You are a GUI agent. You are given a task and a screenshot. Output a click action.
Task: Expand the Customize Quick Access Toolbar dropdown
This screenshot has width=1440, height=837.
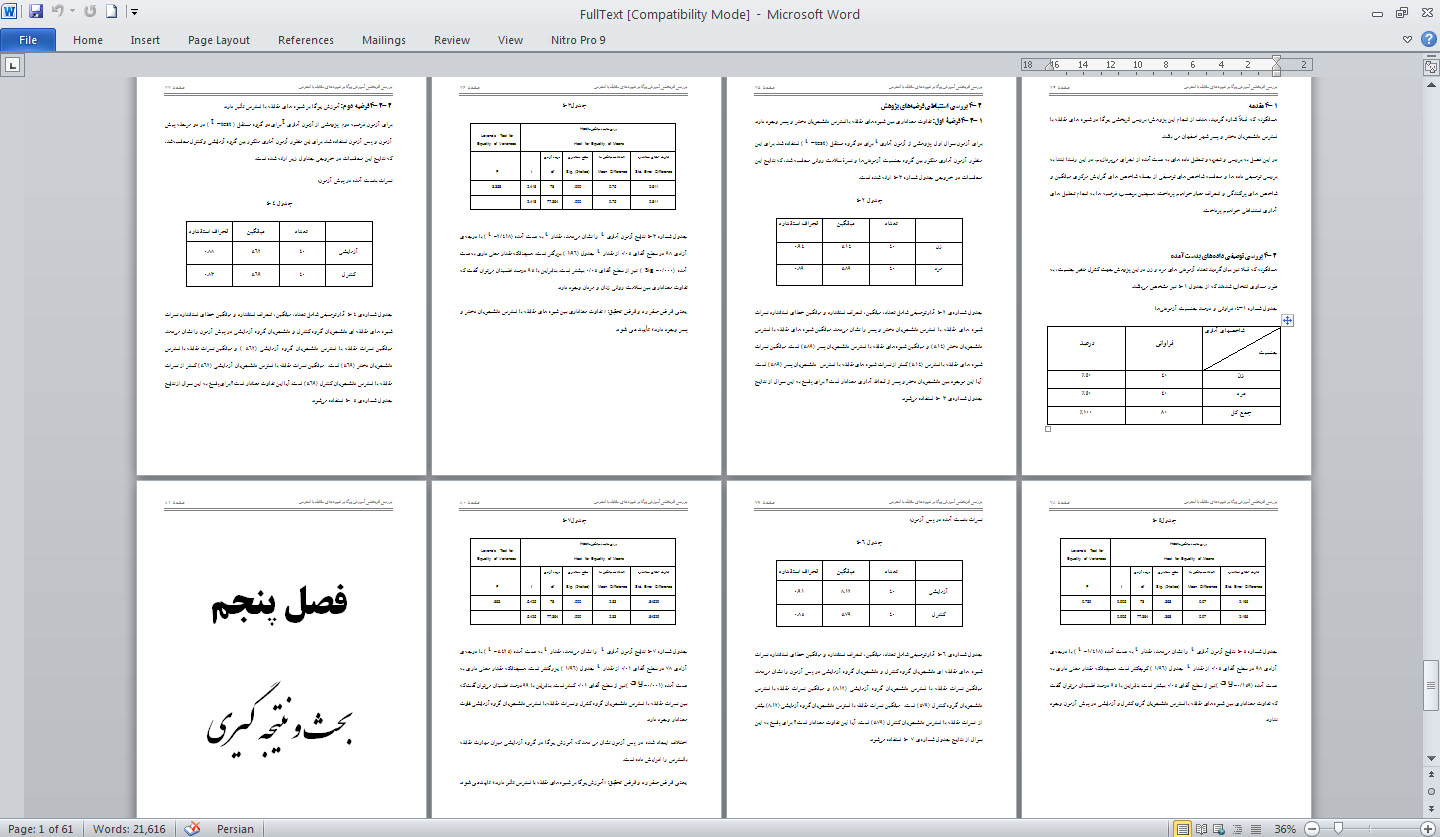point(134,12)
